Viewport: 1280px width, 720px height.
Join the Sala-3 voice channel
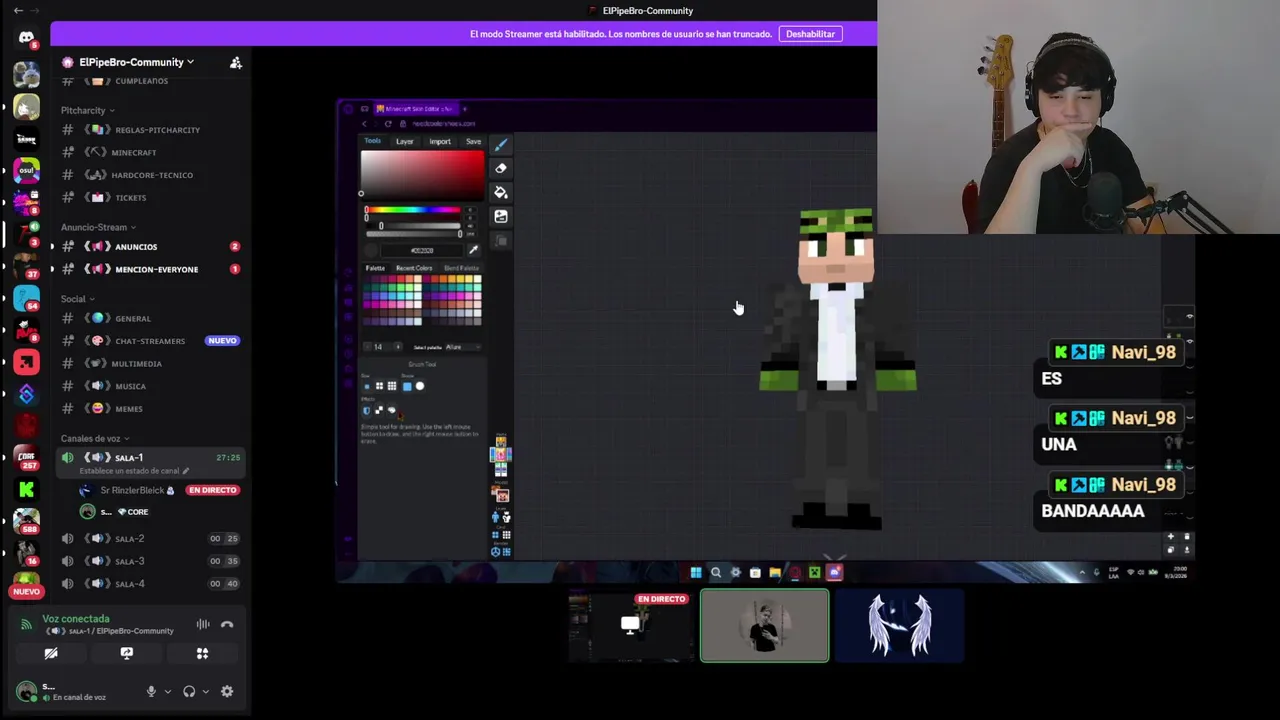click(x=150, y=561)
